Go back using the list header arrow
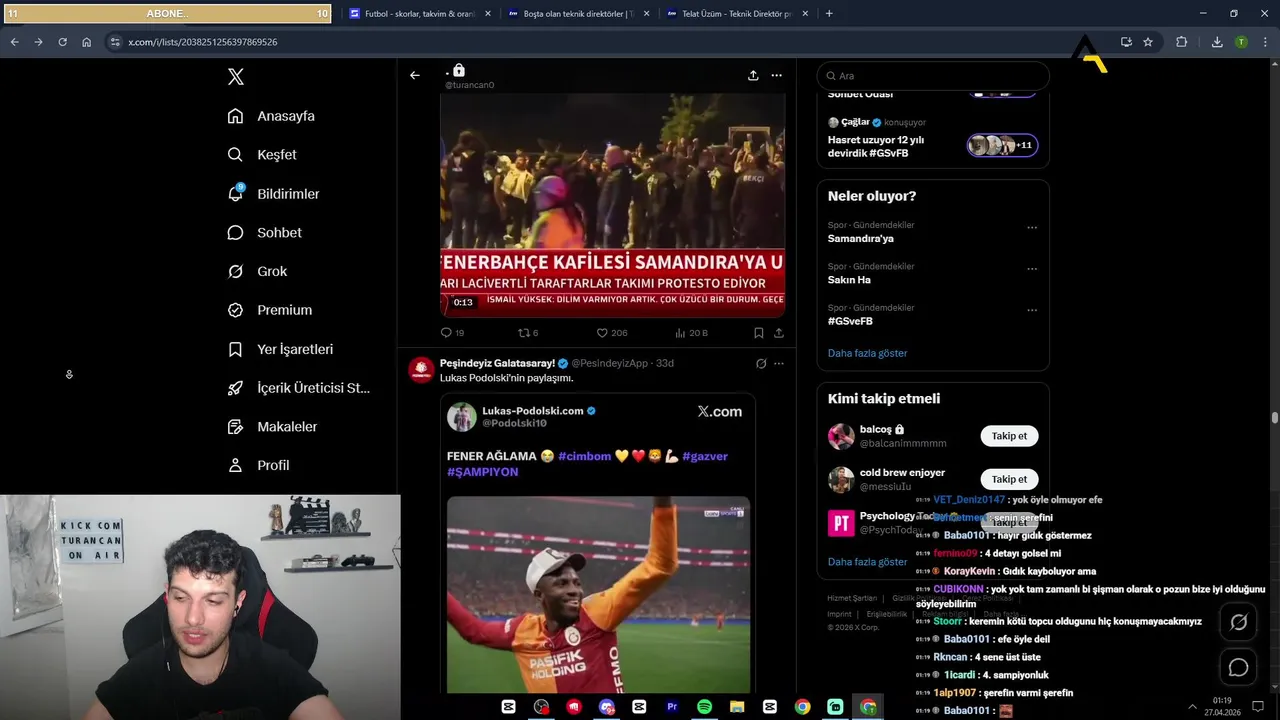1280x720 pixels. [415, 75]
